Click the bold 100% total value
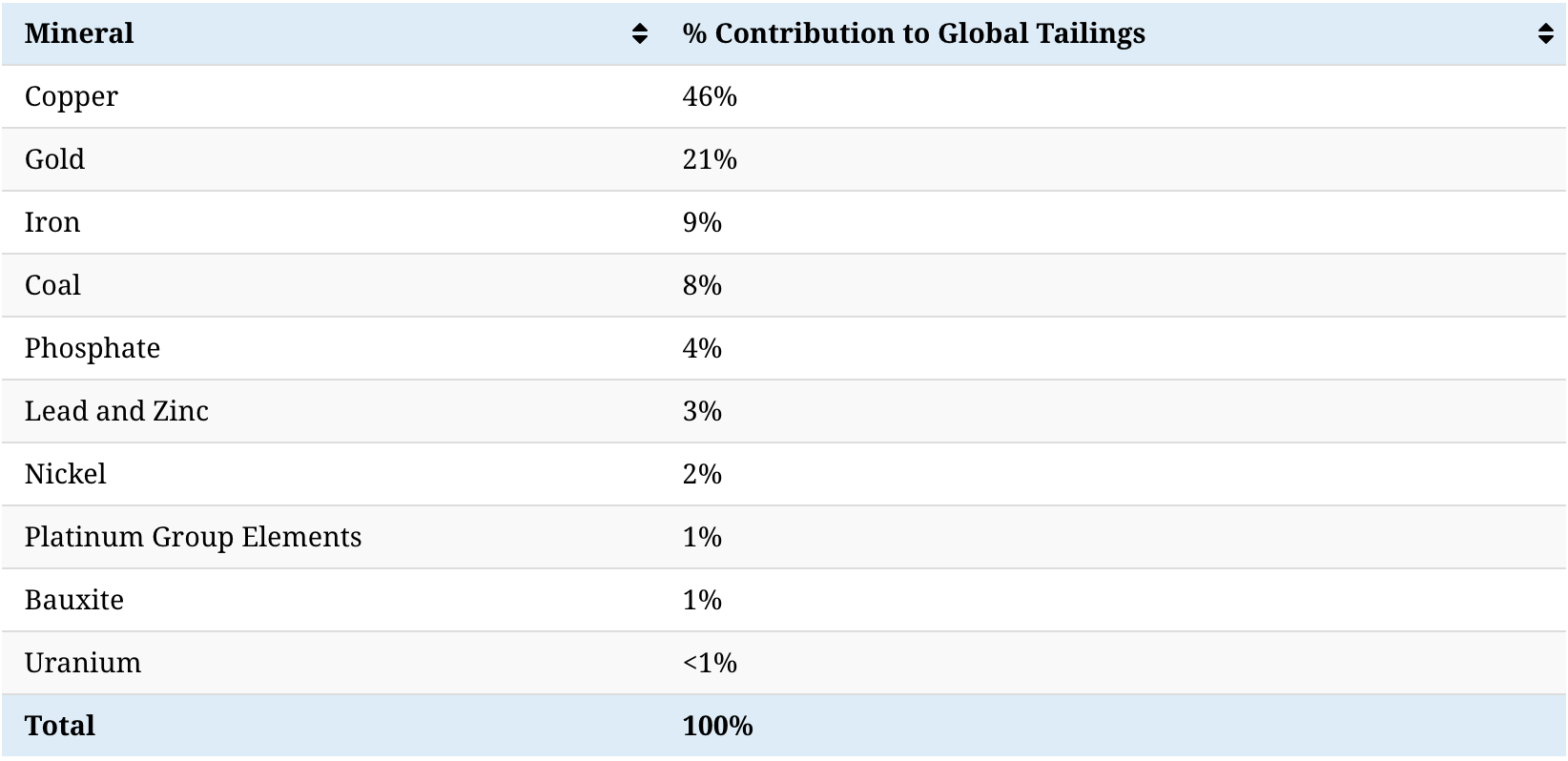The image size is (1568, 761). [x=717, y=726]
